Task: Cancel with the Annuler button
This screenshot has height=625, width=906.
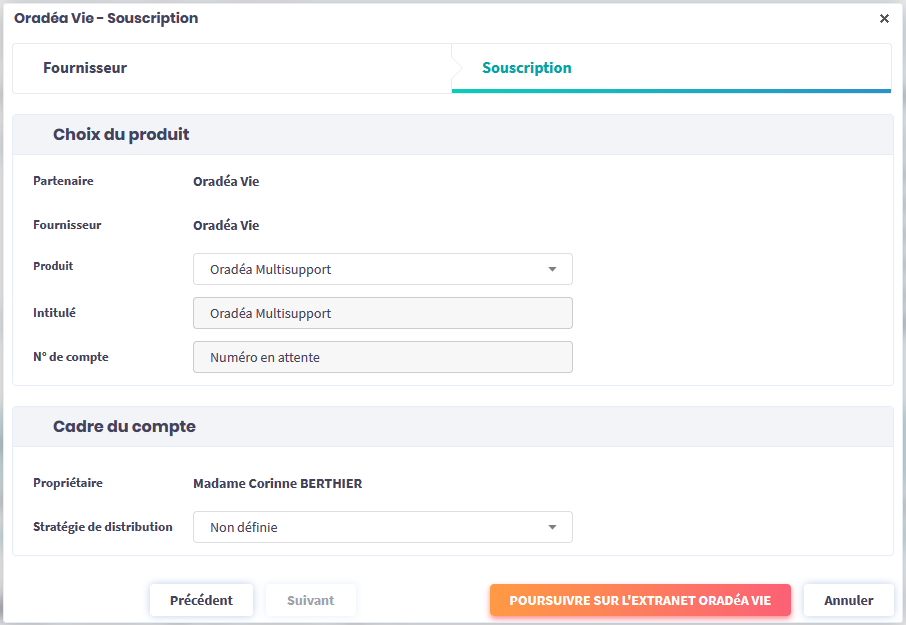Action: click(848, 600)
